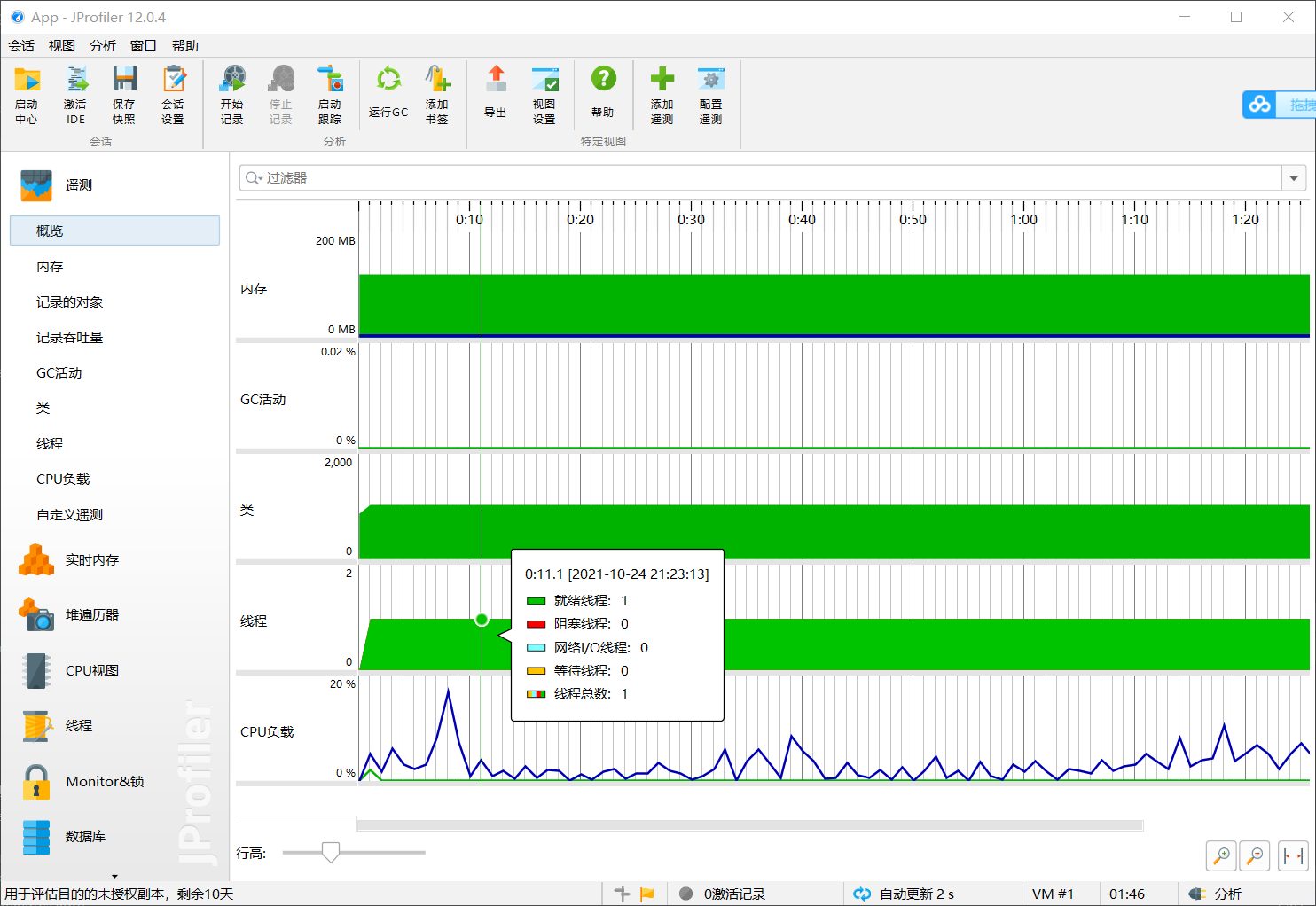Screen dimensions: 1316x906
Task: Open 视图设置 view settings
Action: (544, 95)
